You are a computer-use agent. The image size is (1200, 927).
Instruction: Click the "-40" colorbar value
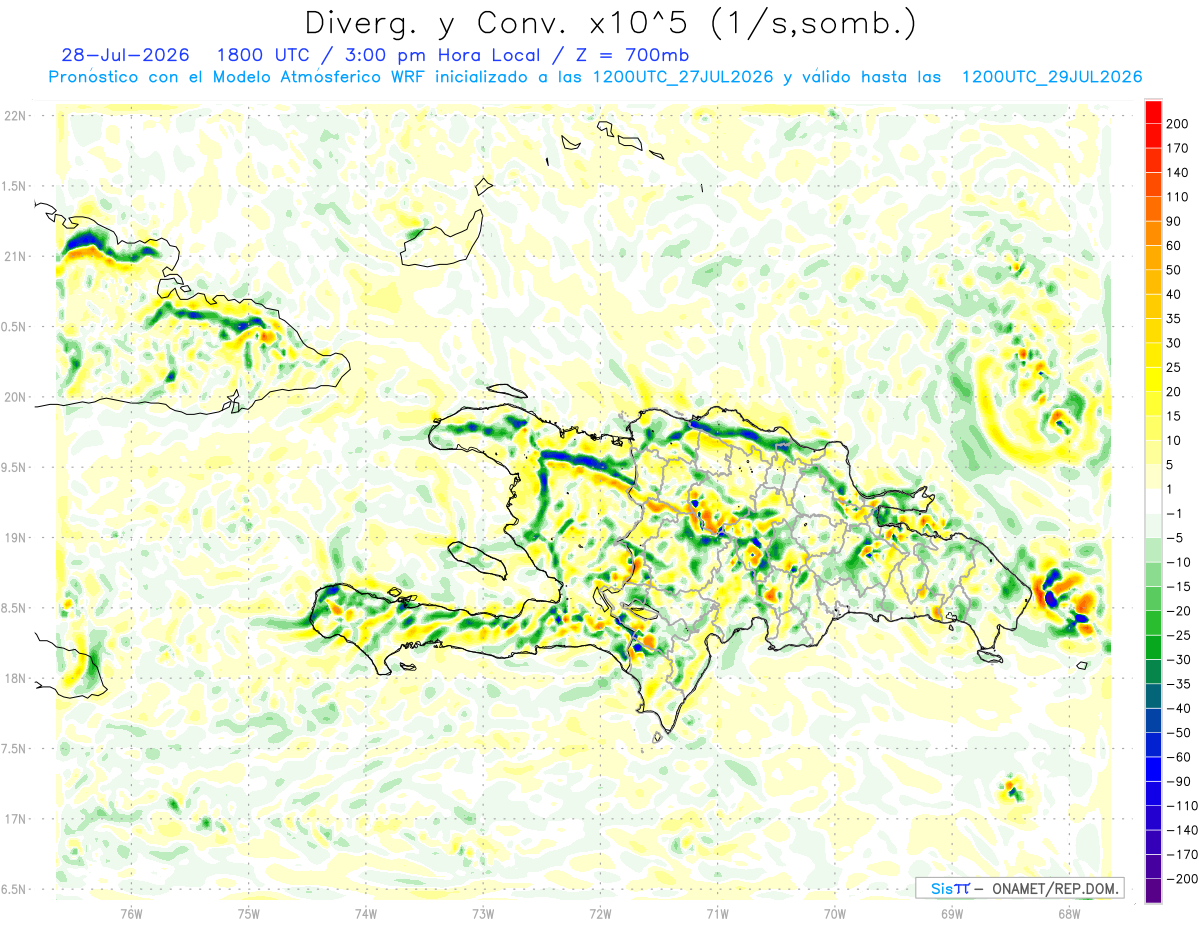pos(1177,708)
